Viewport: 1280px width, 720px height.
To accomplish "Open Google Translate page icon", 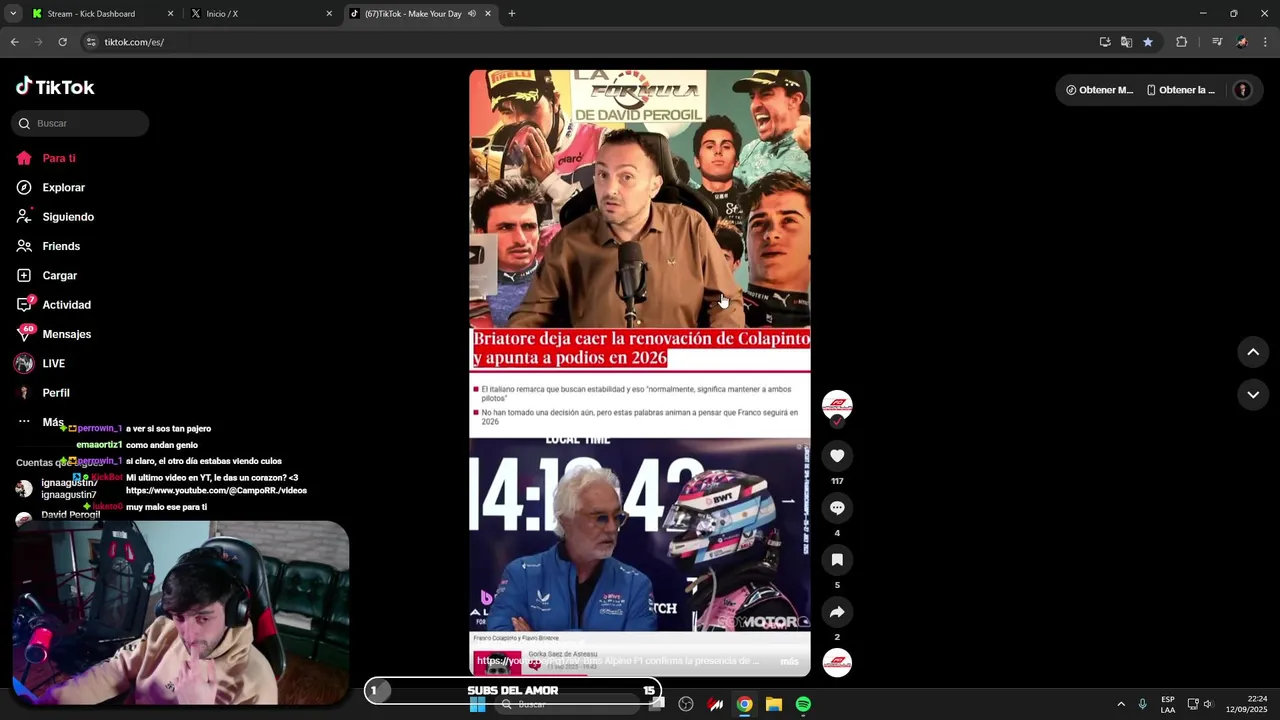I will pyautogui.click(x=1126, y=42).
